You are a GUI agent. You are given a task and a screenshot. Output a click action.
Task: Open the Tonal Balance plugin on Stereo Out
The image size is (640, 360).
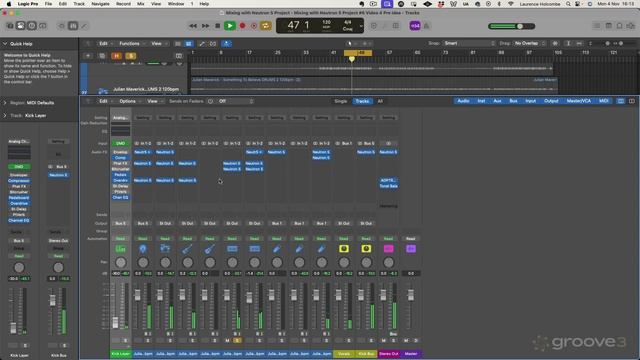click(388, 186)
